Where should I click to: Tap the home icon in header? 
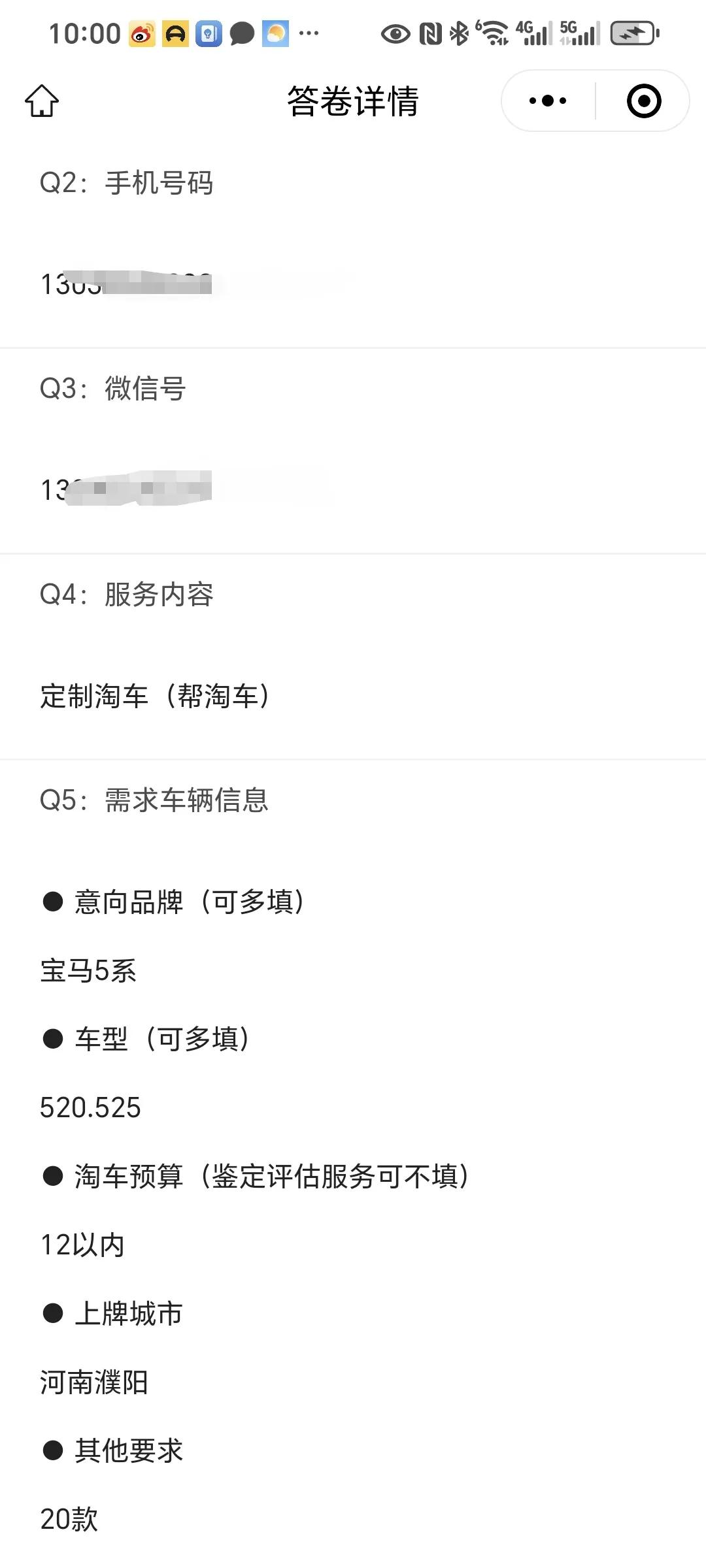[x=42, y=101]
